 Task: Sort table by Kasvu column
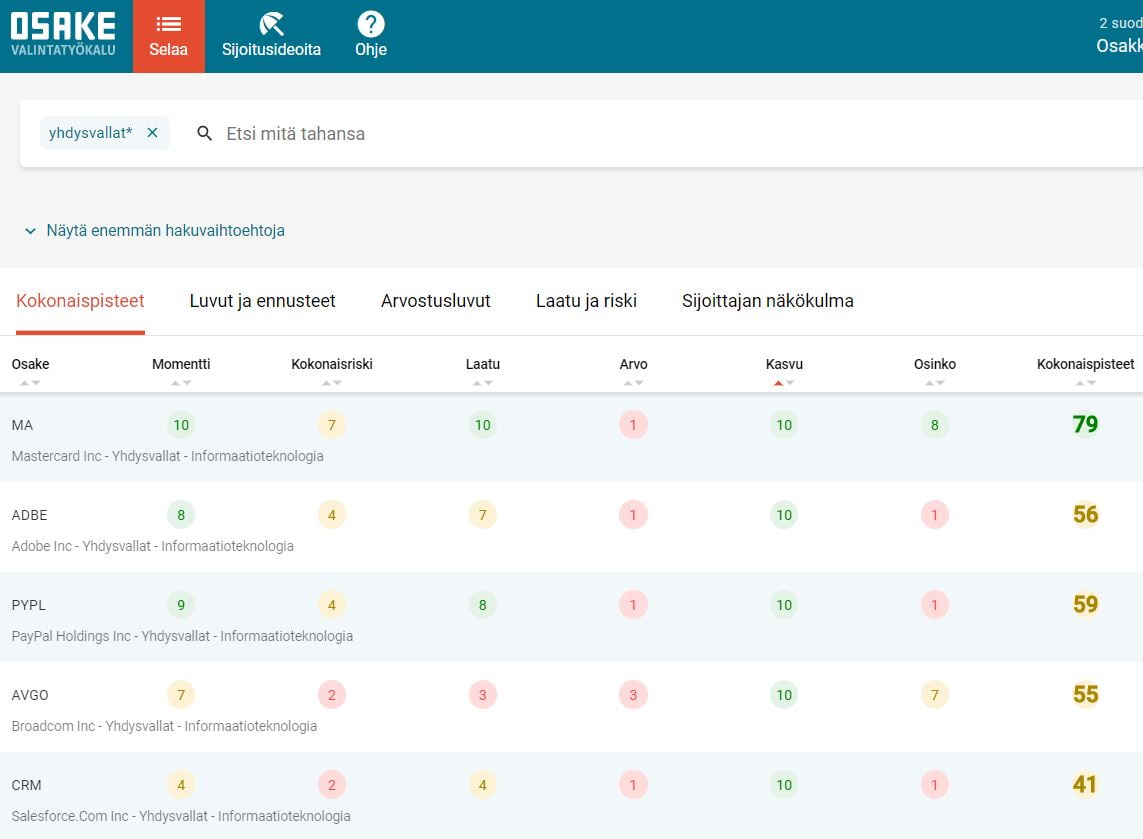click(x=784, y=364)
